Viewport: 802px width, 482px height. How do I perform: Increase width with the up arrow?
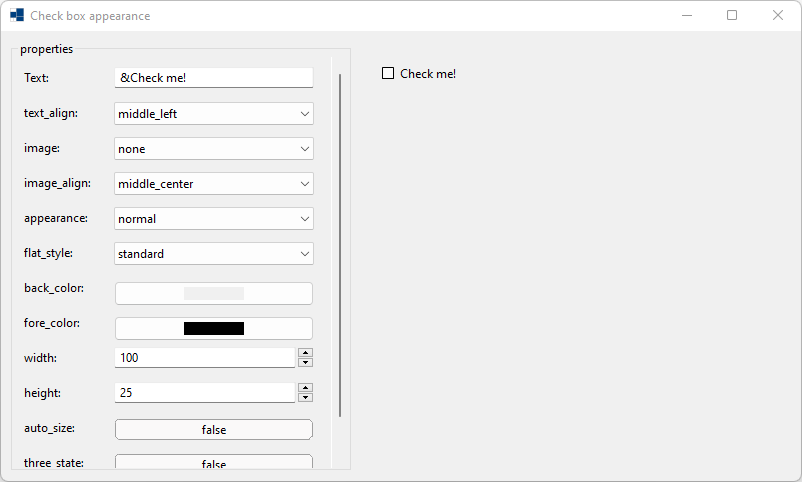306,353
